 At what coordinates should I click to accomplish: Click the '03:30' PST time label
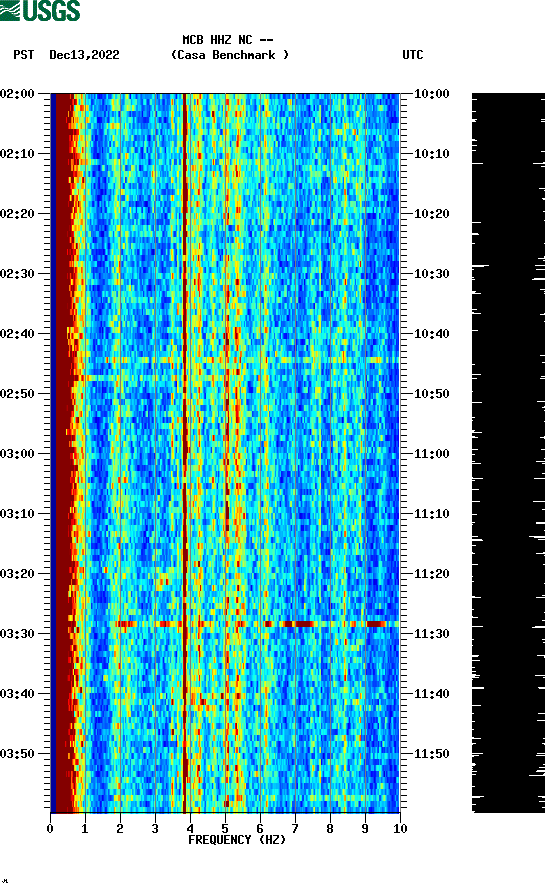tap(17, 634)
